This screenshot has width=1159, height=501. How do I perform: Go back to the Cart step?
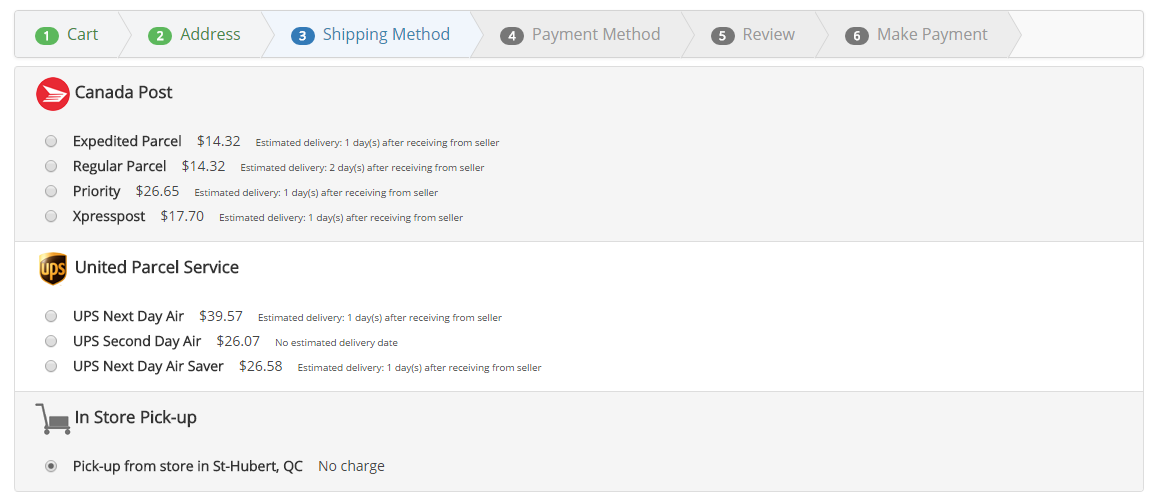(82, 35)
